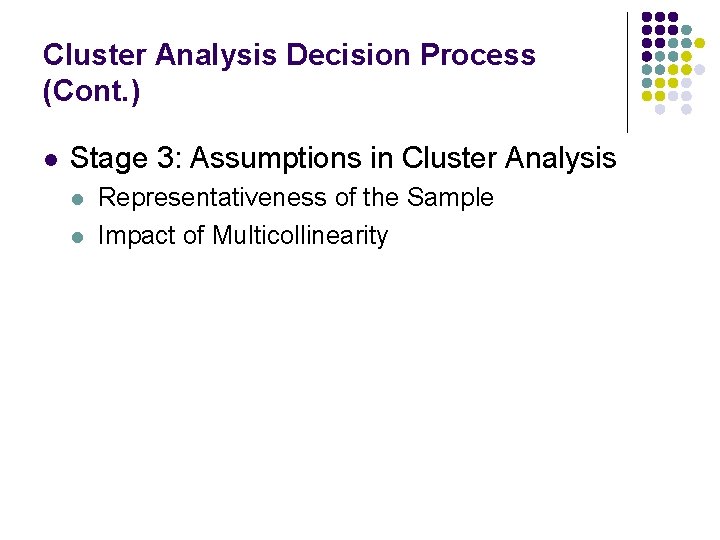The image size is (720, 540).
Task: Click the black bullet before 'Stage 3'
Action: coord(52,159)
